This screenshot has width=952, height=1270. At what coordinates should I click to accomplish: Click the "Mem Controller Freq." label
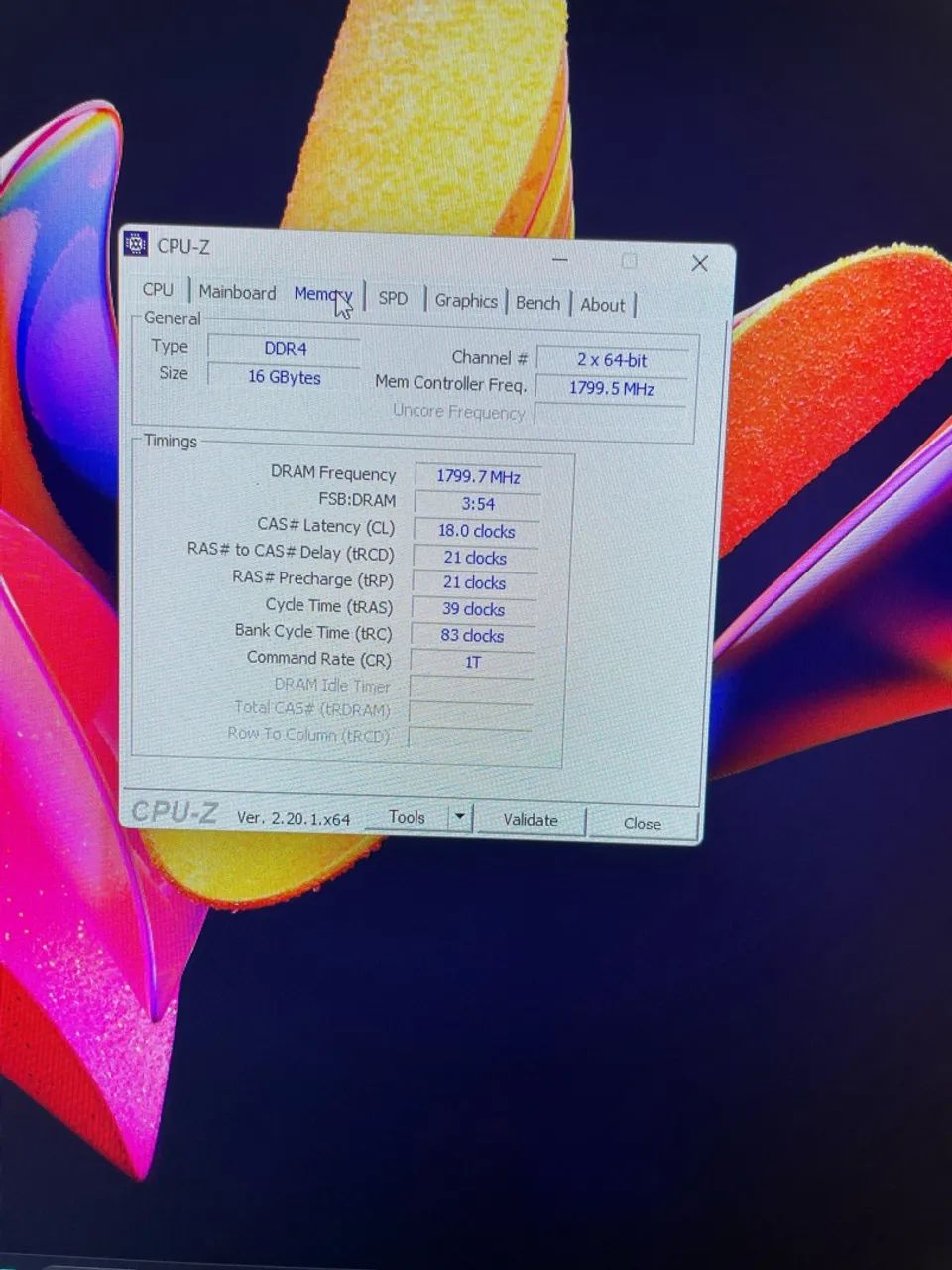click(x=450, y=383)
